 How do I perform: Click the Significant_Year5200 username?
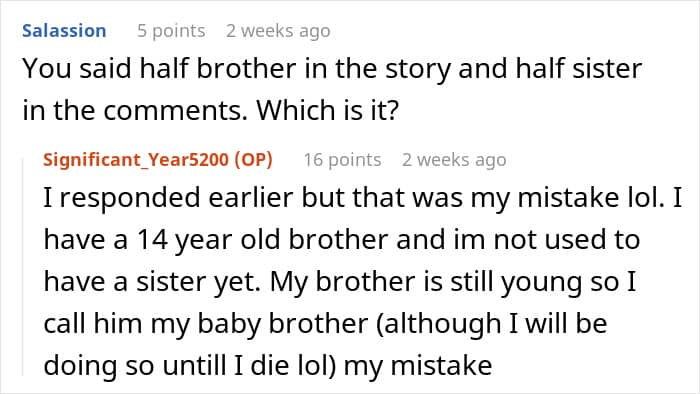(136, 159)
